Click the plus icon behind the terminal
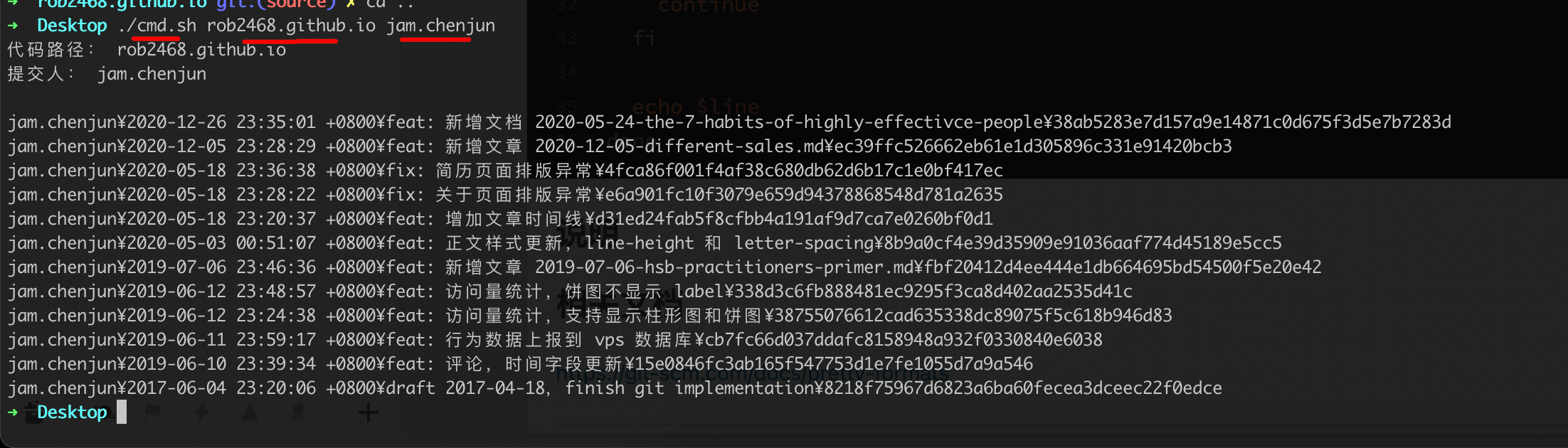Viewport: 1568px width, 448px height. tap(368, 412)
